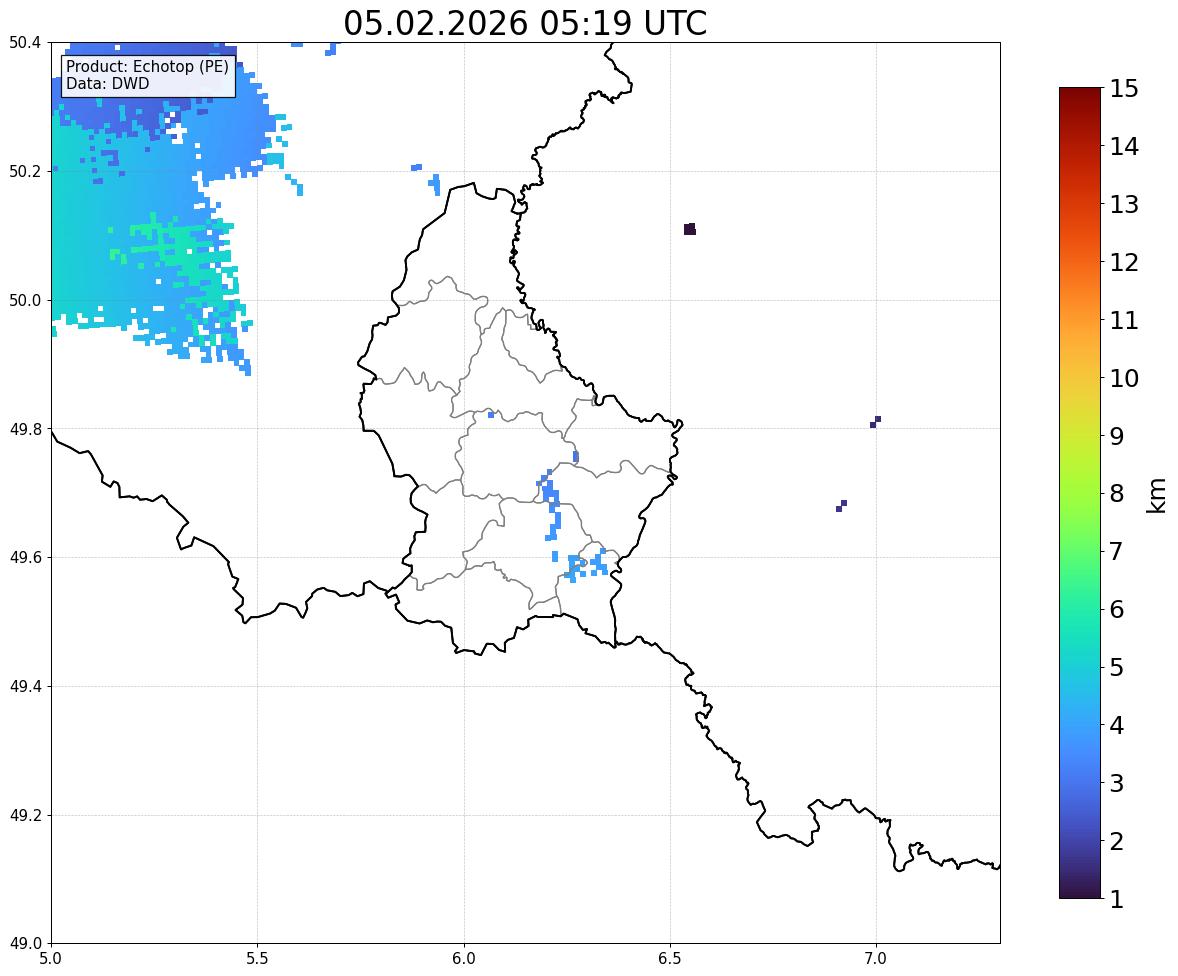
Task: Click colorbar tick label 15
Action: tap(1124, 89)
